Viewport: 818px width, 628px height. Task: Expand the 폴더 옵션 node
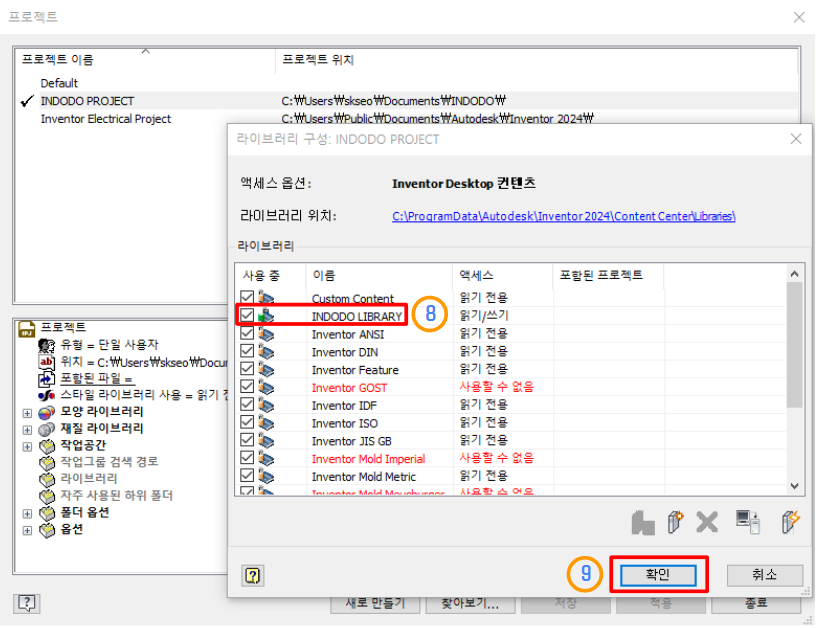tap(27, 514)
